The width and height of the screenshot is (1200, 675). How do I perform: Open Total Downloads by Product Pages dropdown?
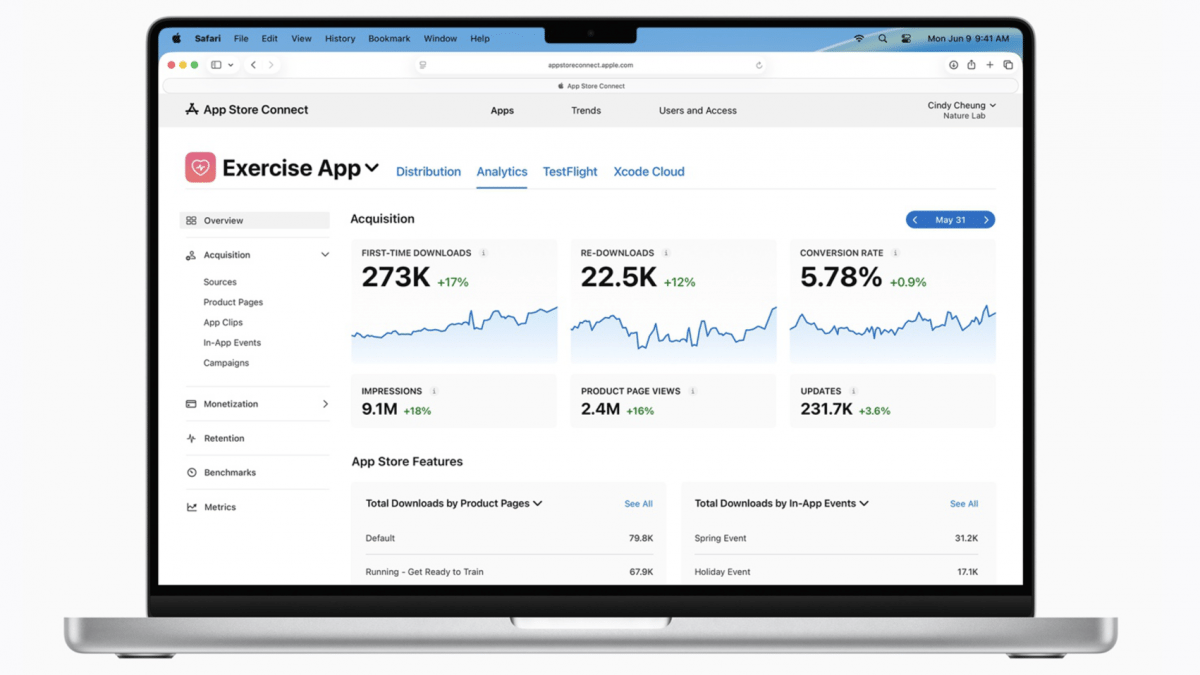[x=538, y=504]
